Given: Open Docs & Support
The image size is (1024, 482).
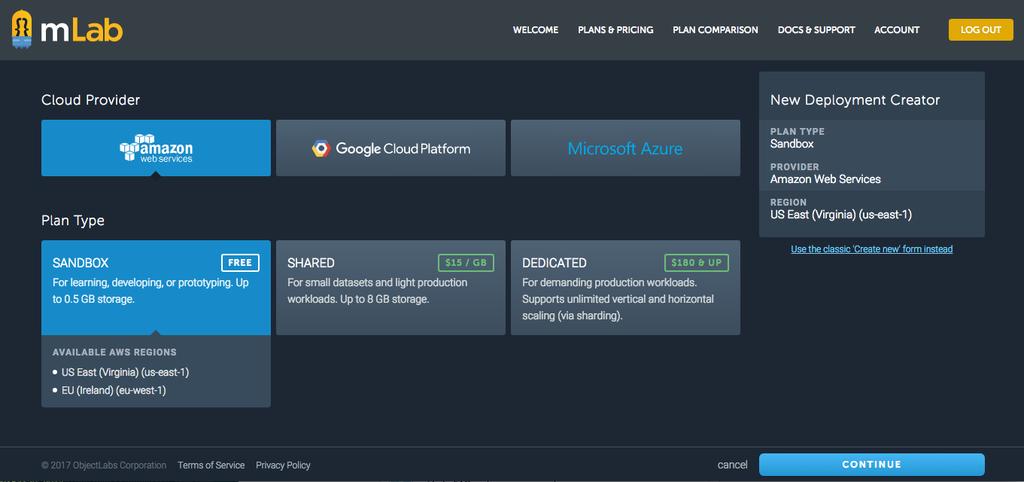Looking at the screenshot, I should click(816, 30).
